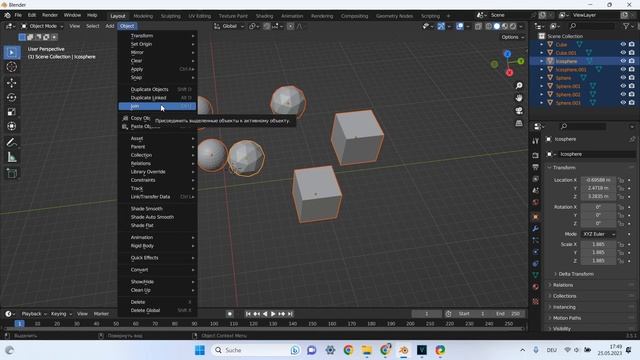The height and width of the screenshot is (360, 640).
Task: Open the File menu
Action: tap(18, 15)
